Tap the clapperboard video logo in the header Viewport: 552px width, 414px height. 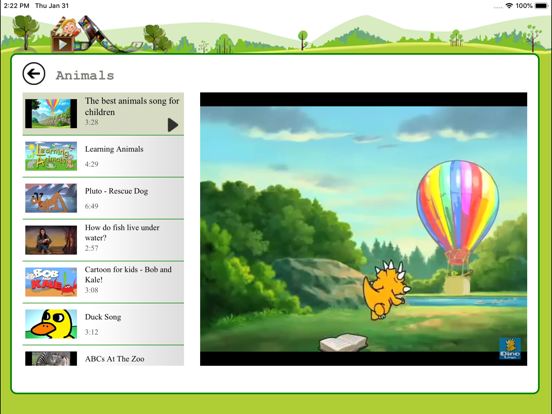point(66,34)
